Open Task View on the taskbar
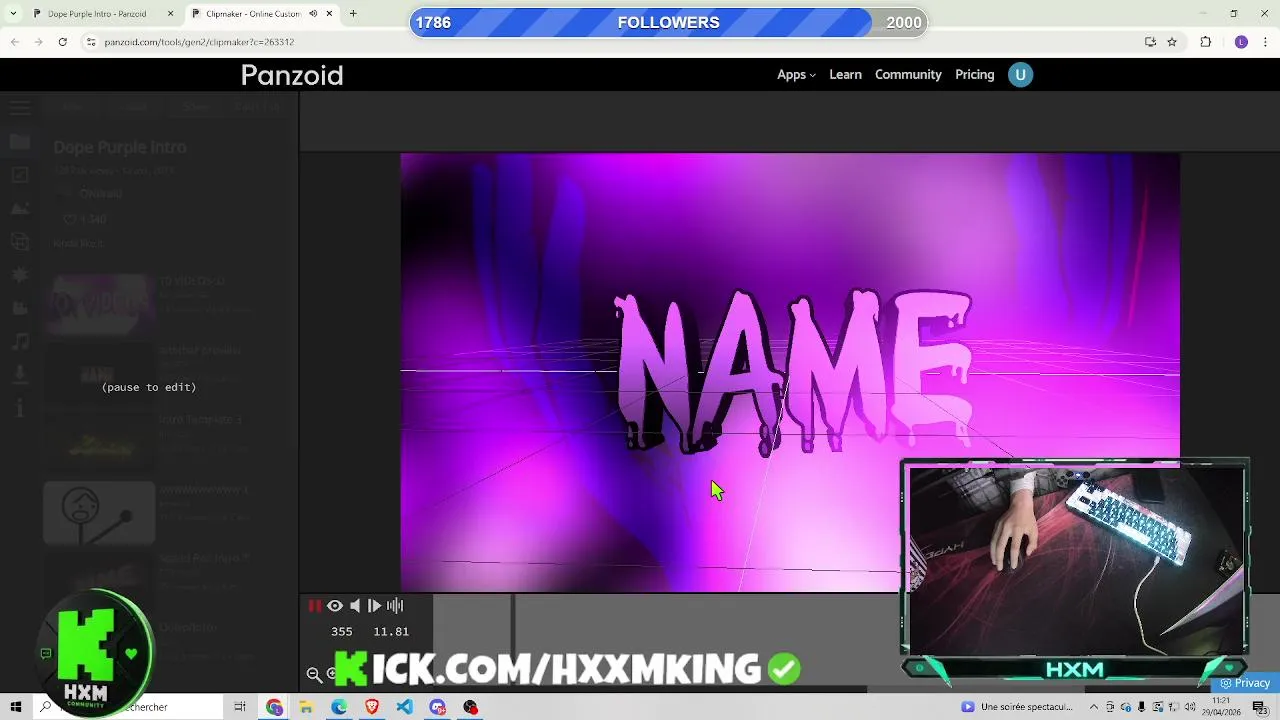This screenshot has height=720, width=1280. (240, 707)
